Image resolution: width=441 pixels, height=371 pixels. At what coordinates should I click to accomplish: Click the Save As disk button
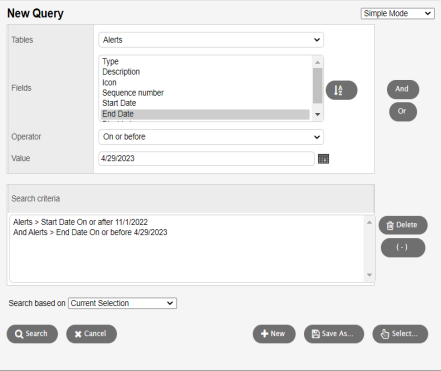[x=334, y=334]
